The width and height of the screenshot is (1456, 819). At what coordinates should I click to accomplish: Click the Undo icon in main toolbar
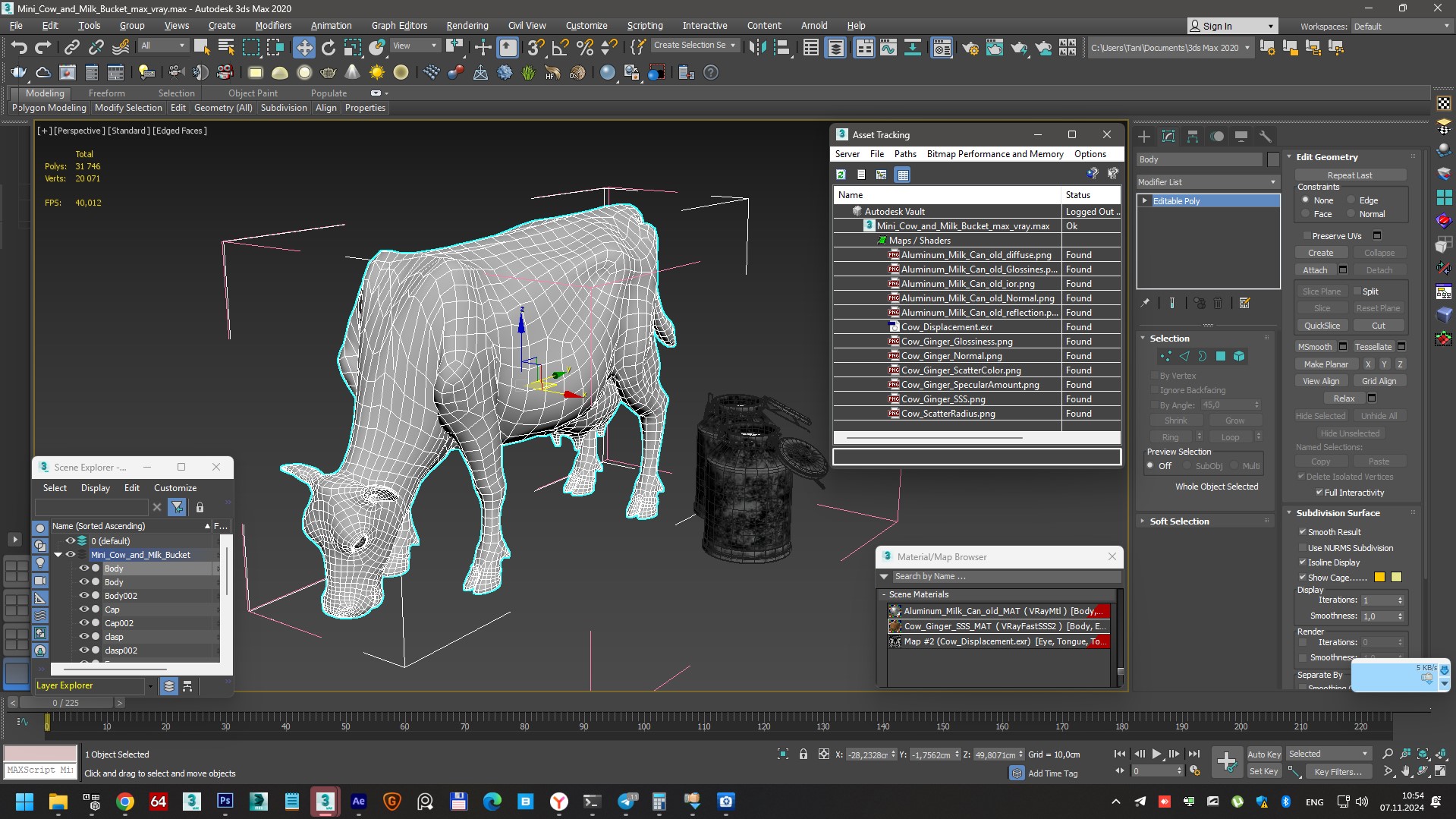click(x=19, y=48)
